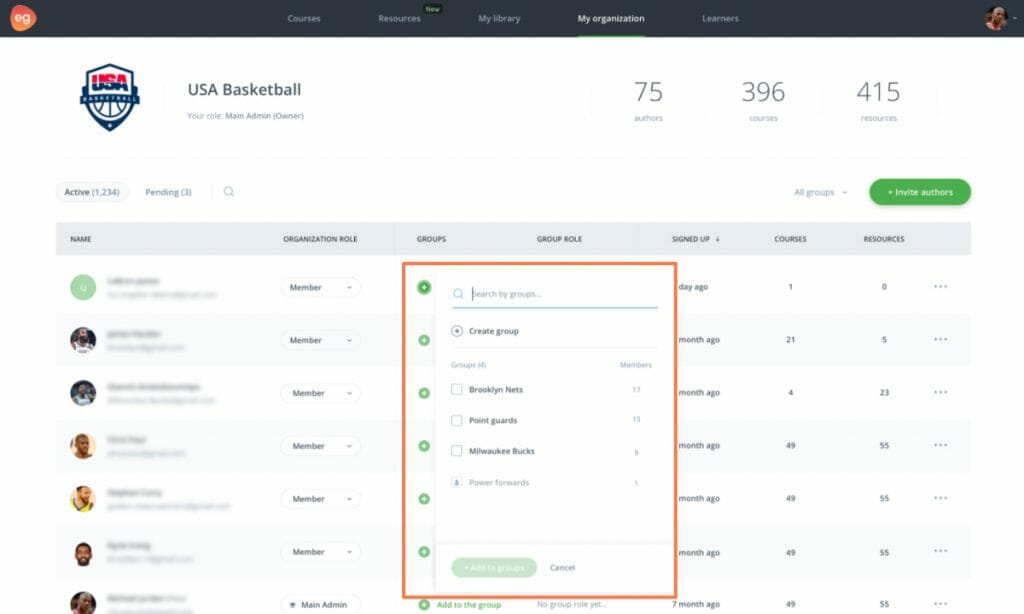Open the My library tab
The height and width of the screenshot is (614, 1024).
499,18
